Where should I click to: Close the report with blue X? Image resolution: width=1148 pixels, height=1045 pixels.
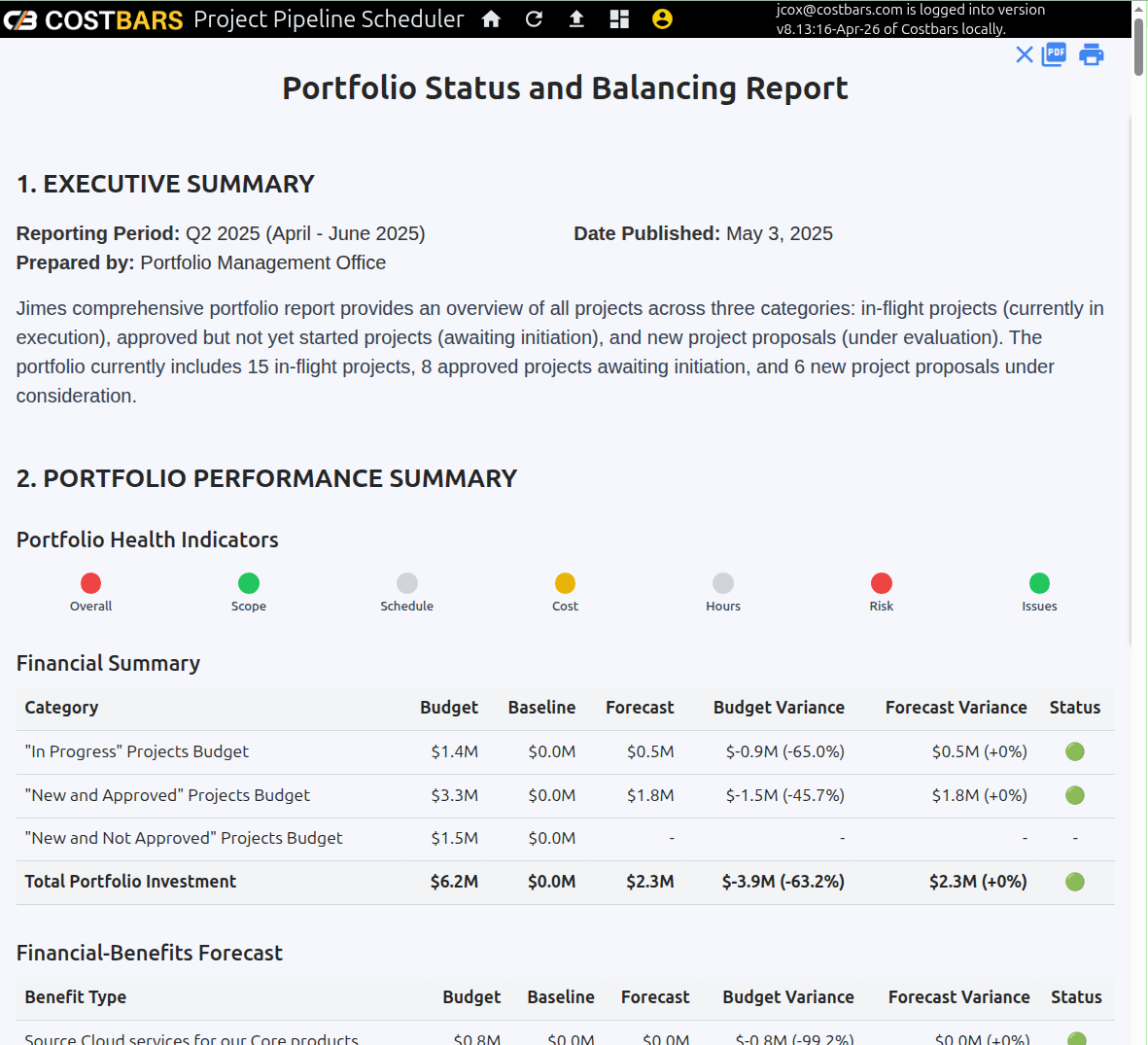[x=1025, y=54]
